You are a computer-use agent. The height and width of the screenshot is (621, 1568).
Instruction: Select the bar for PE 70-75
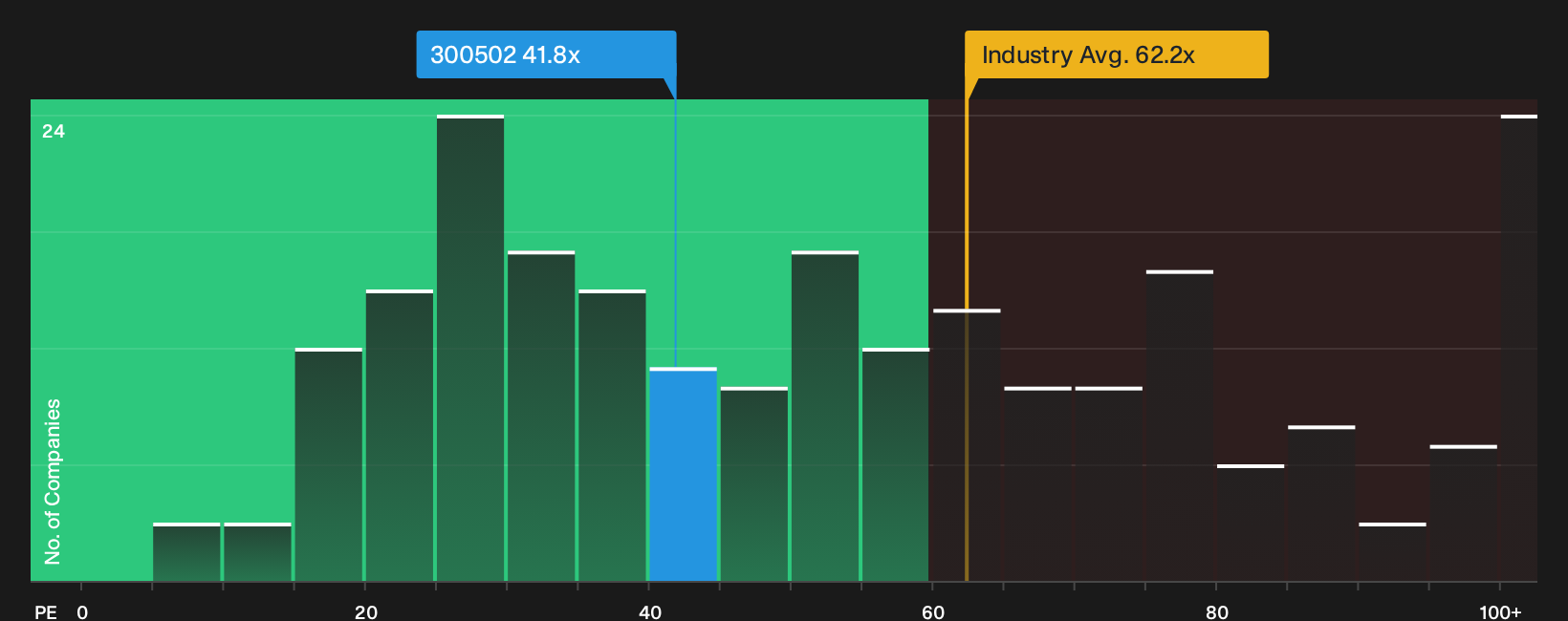pos(1109,484)
